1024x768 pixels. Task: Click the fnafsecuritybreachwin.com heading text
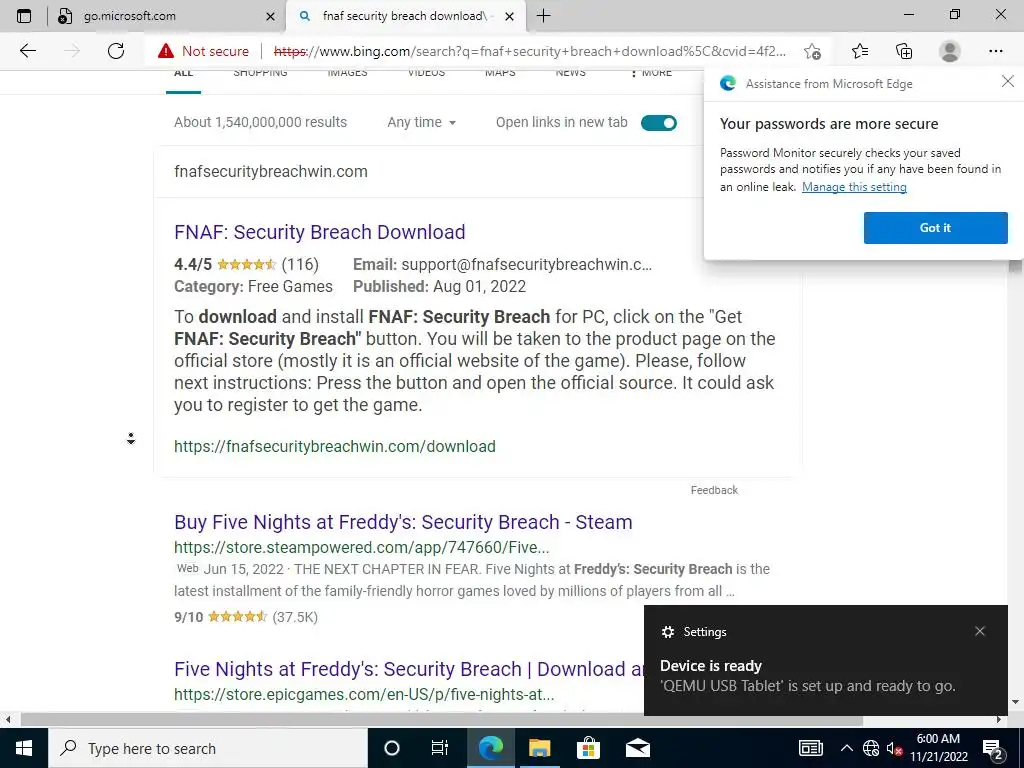click(270, 171)
